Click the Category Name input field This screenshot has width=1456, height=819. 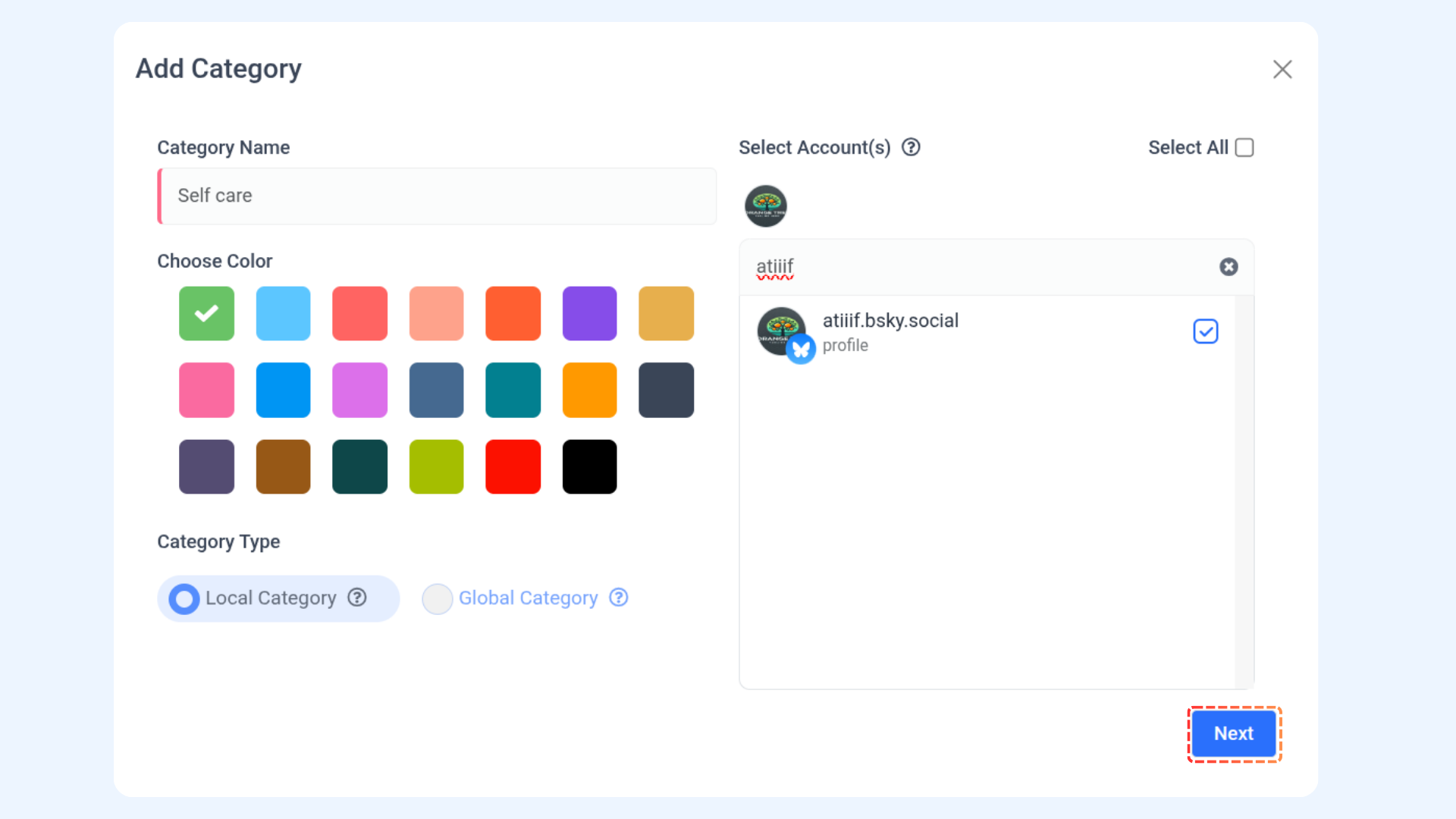(x=438, y=196)
